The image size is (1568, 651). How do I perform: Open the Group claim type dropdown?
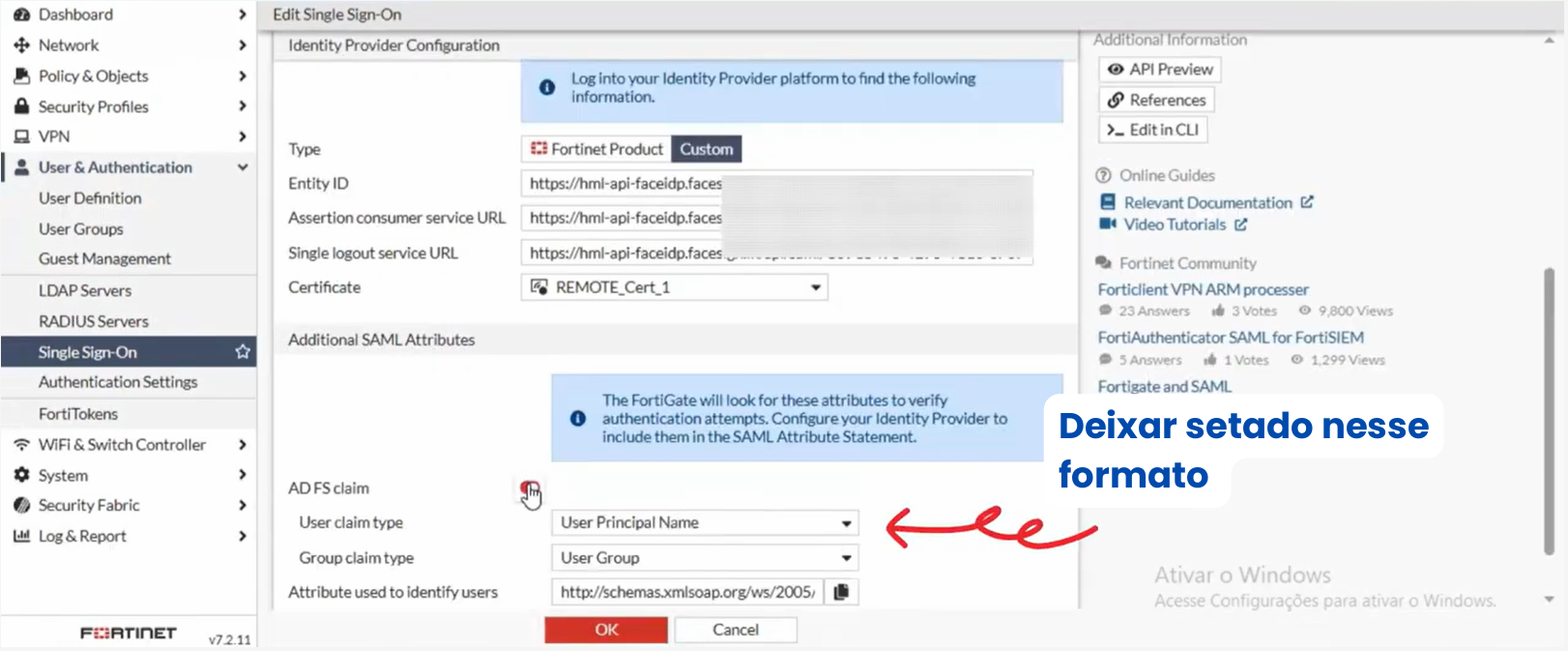pyautogui.click(x=704, y=558)
